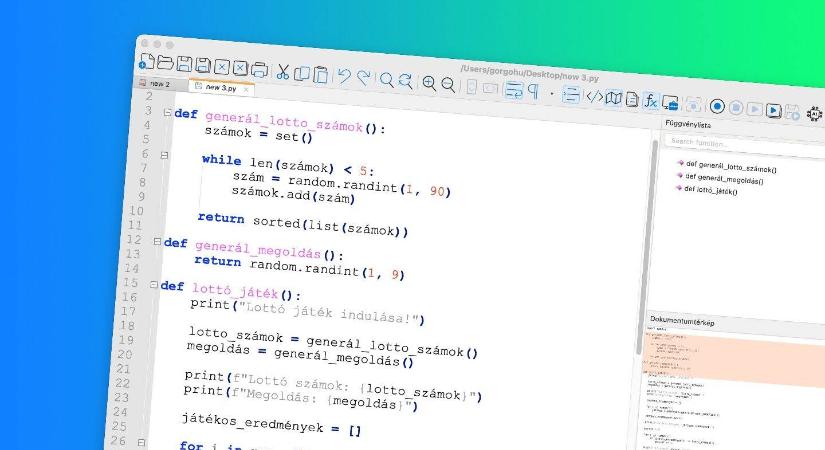825x450 pixels.
Task: Click the play recorded macro button
Action: click(x=754, y=109)
